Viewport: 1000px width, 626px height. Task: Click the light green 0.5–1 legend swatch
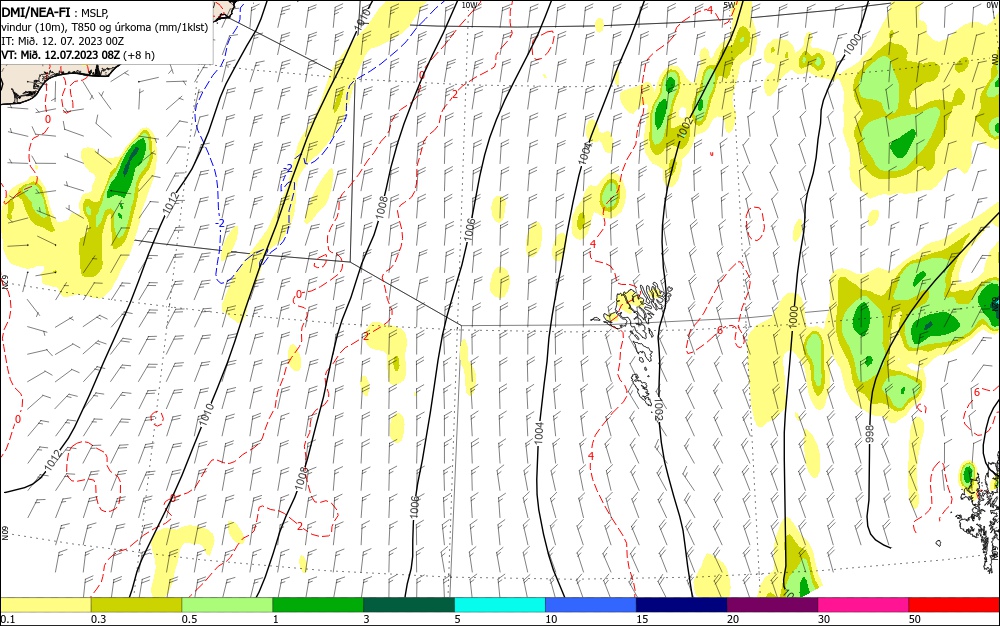227,605
